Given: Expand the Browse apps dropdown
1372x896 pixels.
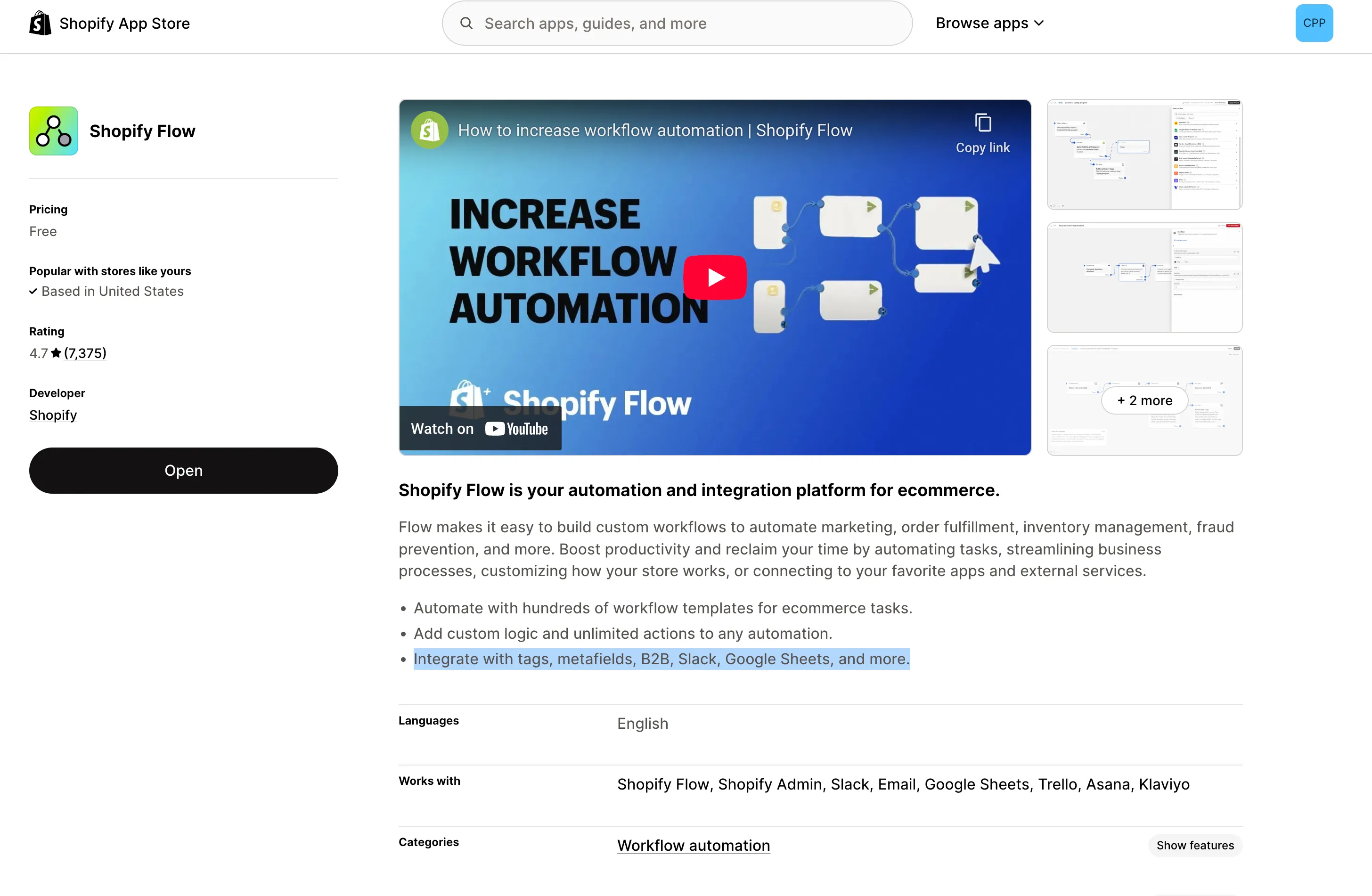Looking at the screenshot, I should pos(989,23).
